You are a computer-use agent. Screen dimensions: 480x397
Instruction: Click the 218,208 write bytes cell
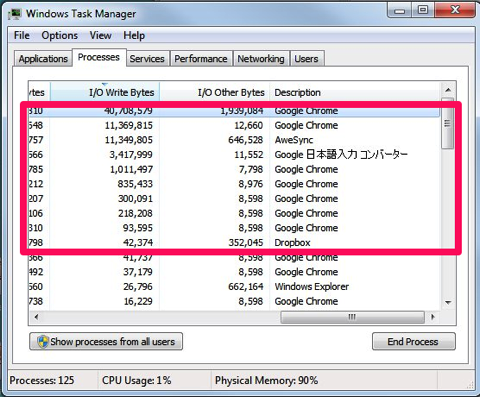point(135,213)
